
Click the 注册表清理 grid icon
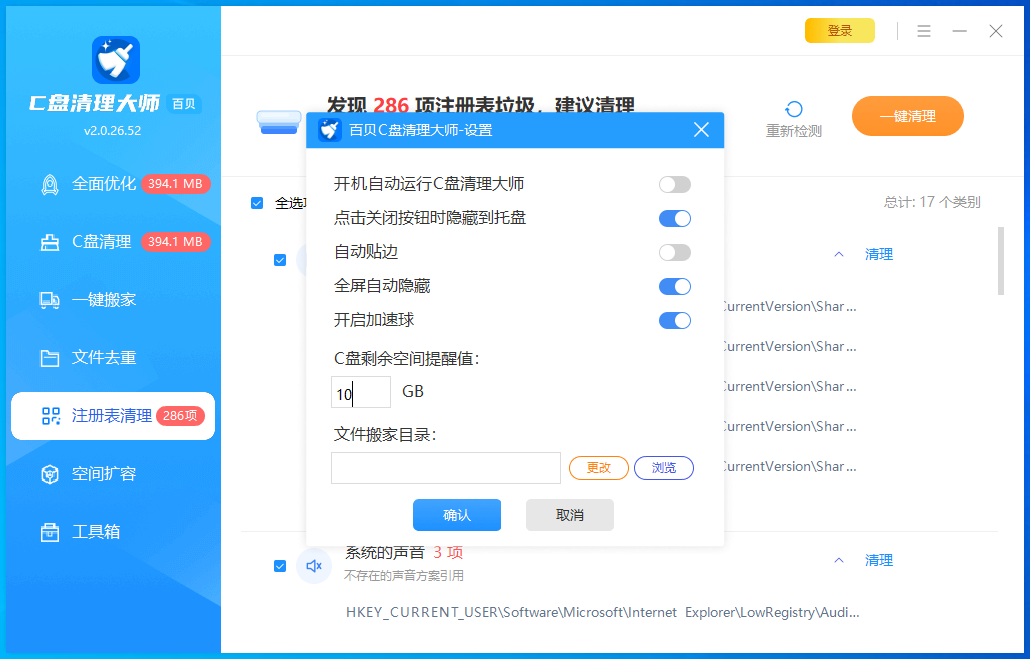[51, 416]
